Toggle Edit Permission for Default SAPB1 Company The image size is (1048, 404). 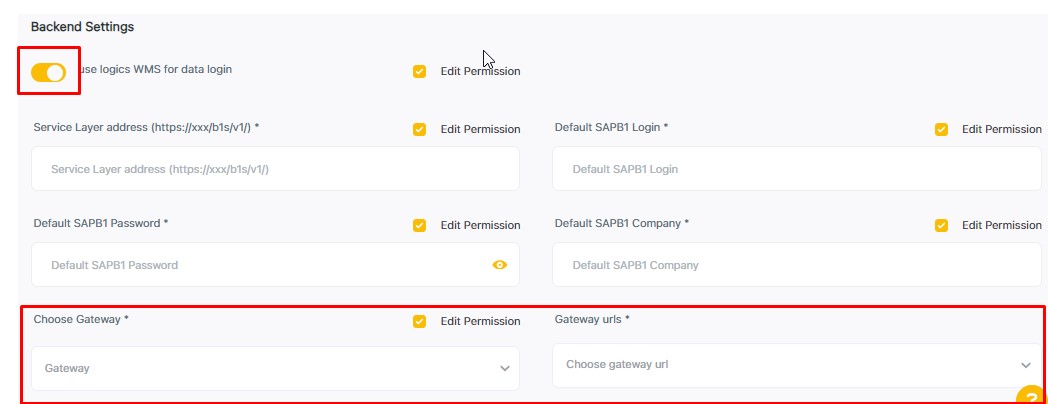pos(941,225)
